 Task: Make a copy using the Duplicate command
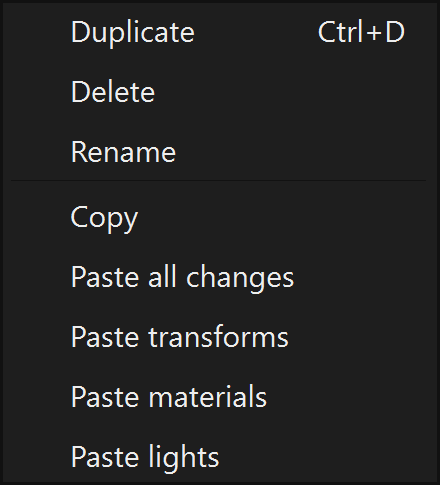coord(220,32)
